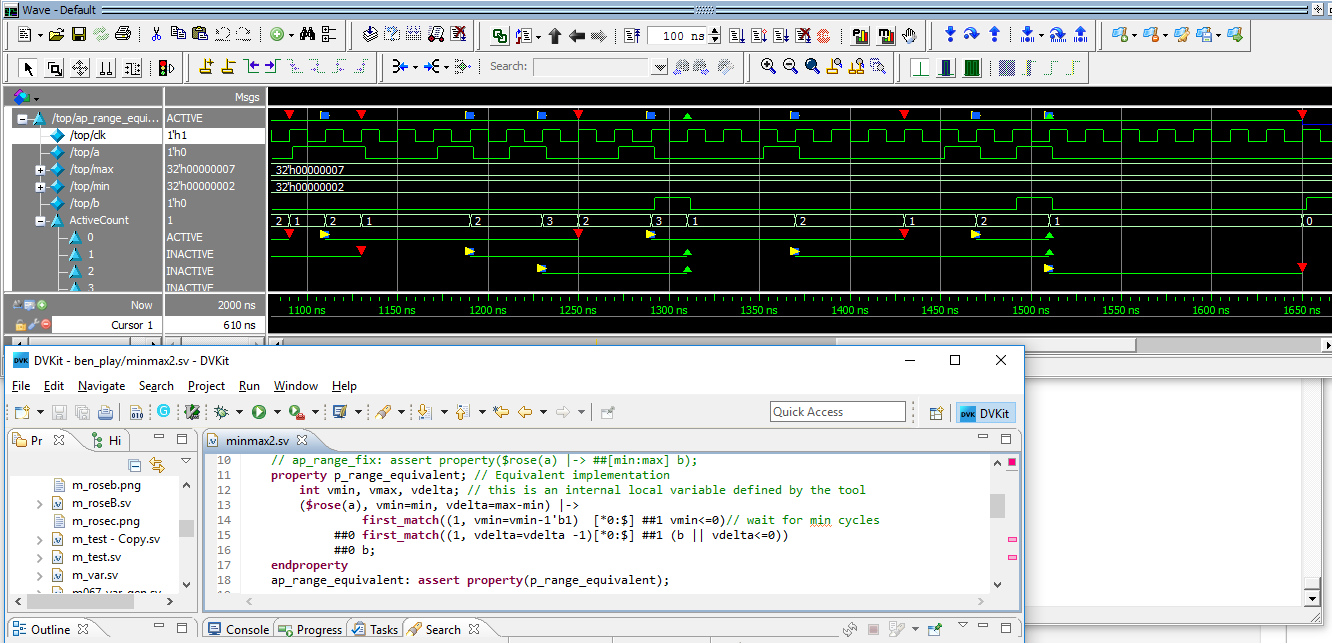Image resolution: width=1332 pixels, height=643 pixels.
Task: Click the Zoom In magnifier in Wave toolbar
Action: 768,67
